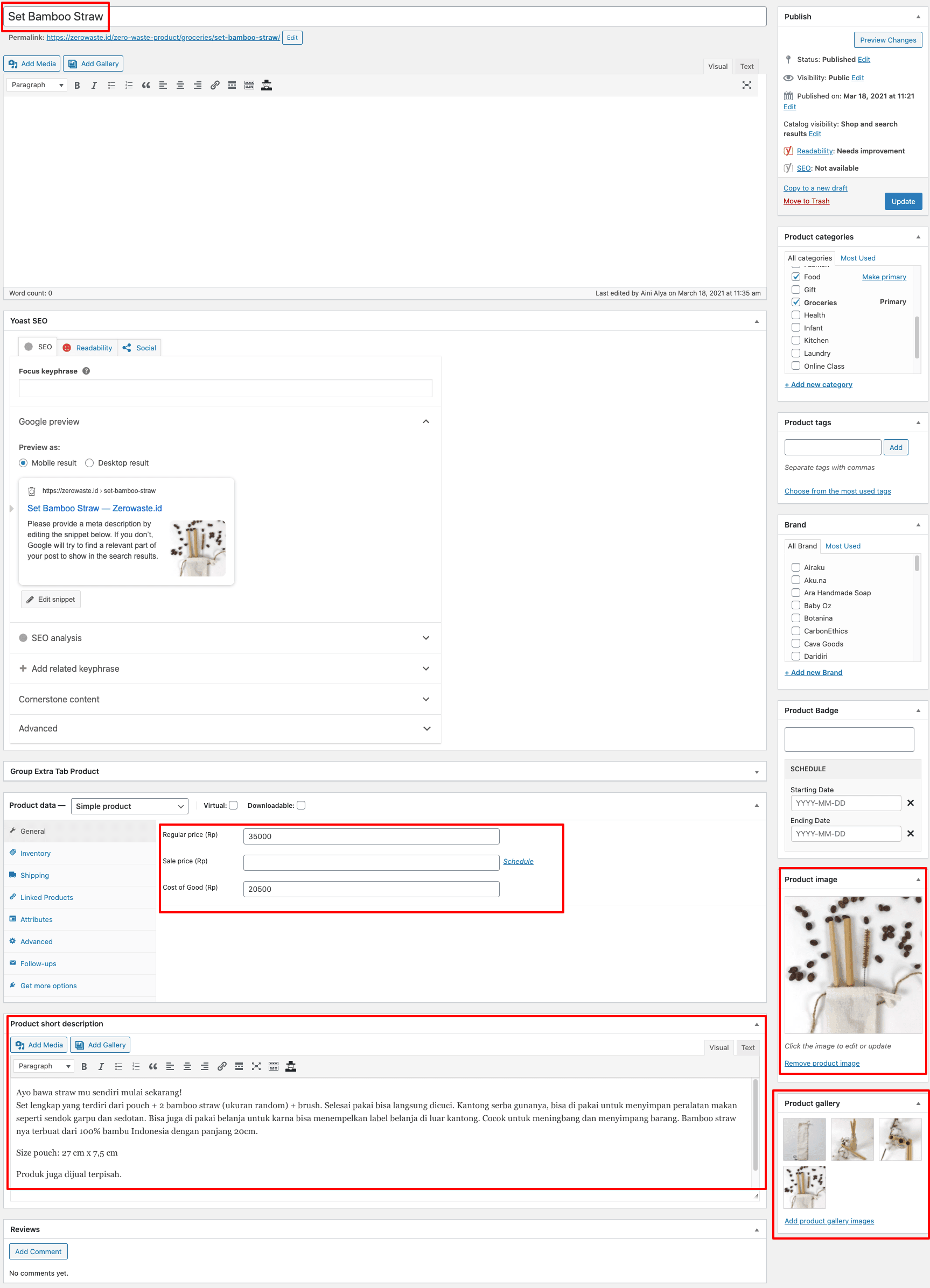Click bulleted list icon in main editor
The width and height of the screenshot is (930, 1288).
pos(112,85)
